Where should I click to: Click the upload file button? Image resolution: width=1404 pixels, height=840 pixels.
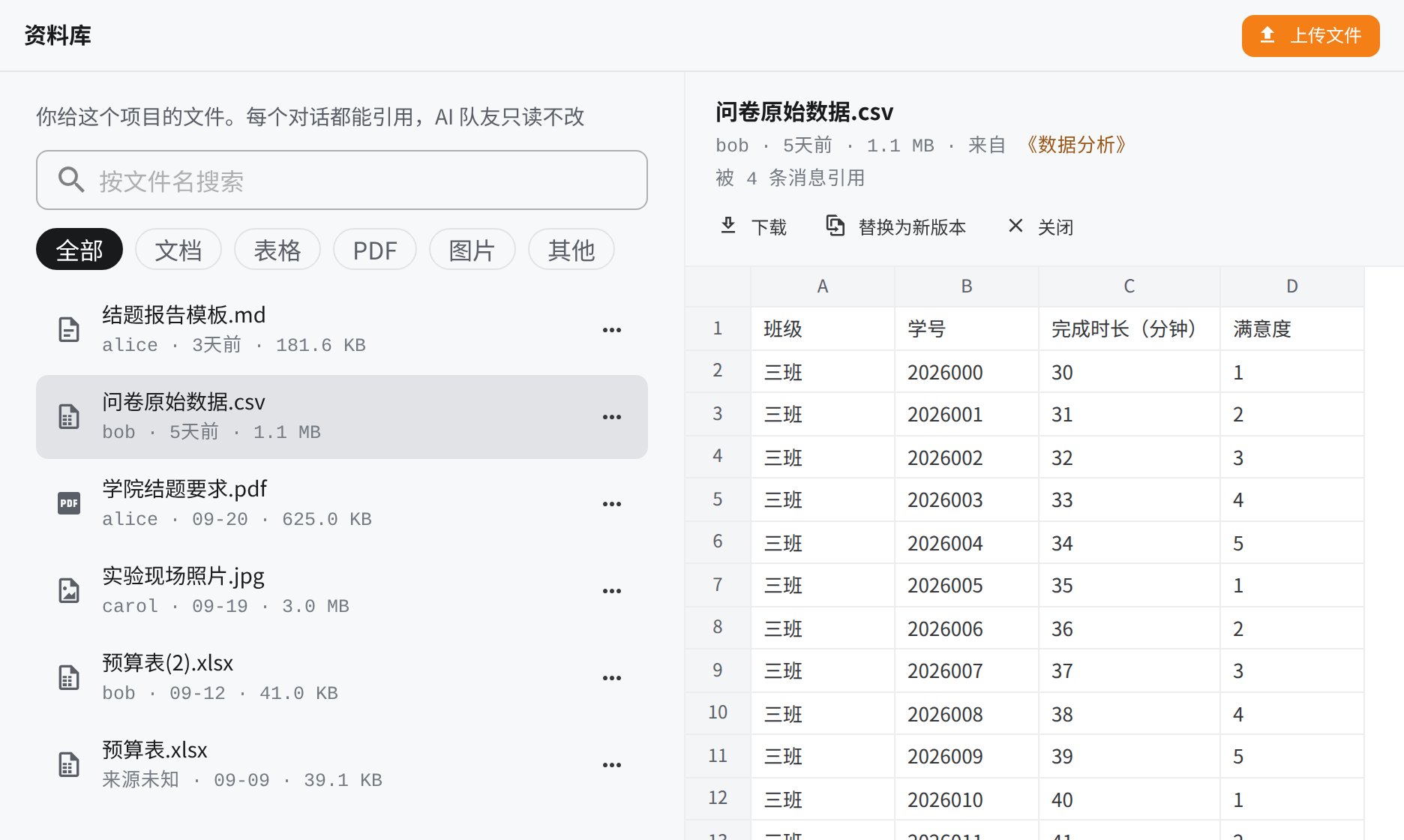click(x=1310, y=35)
